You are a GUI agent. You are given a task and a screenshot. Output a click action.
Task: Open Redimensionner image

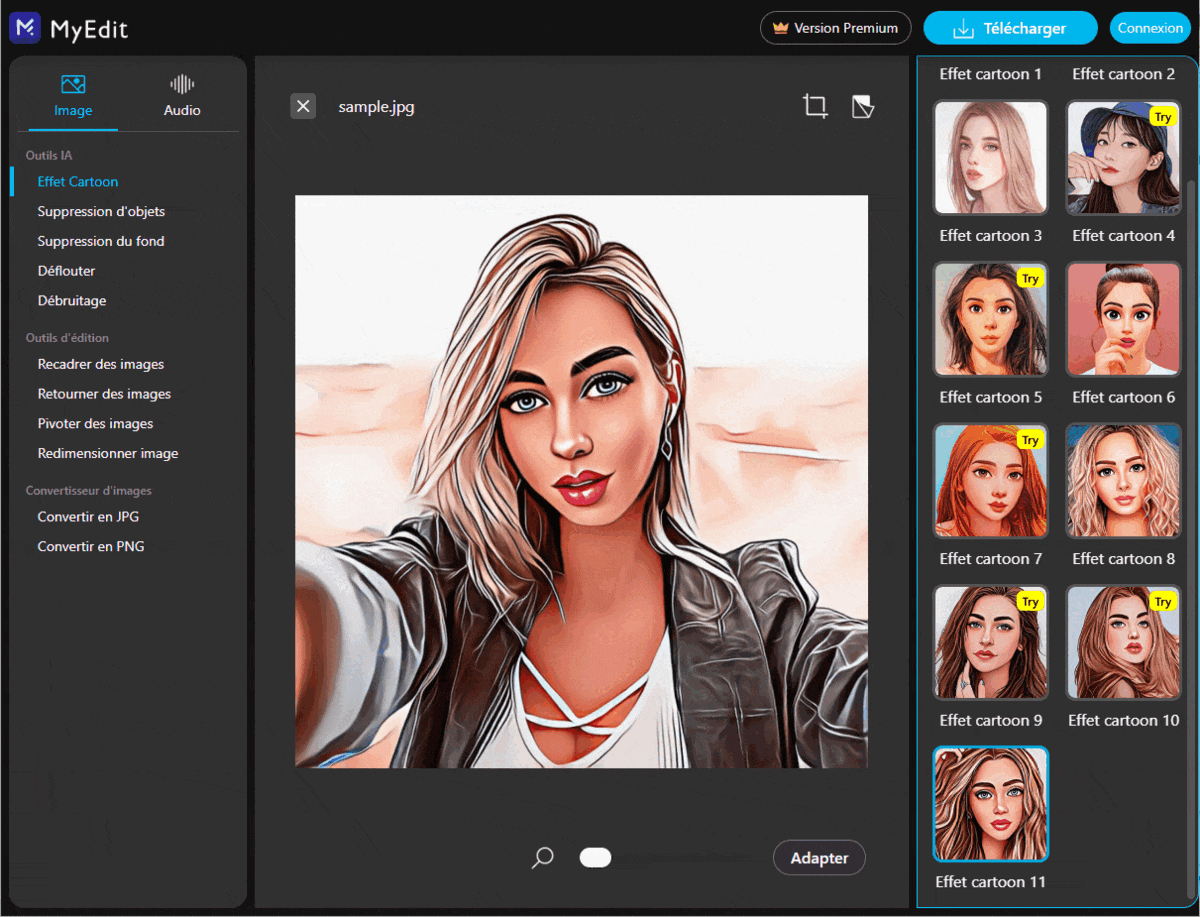[107, 453]
